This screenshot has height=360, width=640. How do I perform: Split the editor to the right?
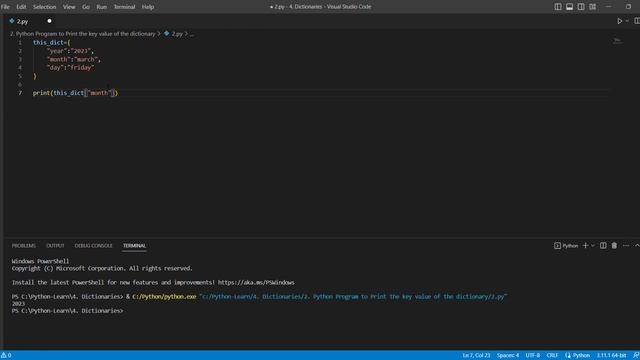coord(636,21)
